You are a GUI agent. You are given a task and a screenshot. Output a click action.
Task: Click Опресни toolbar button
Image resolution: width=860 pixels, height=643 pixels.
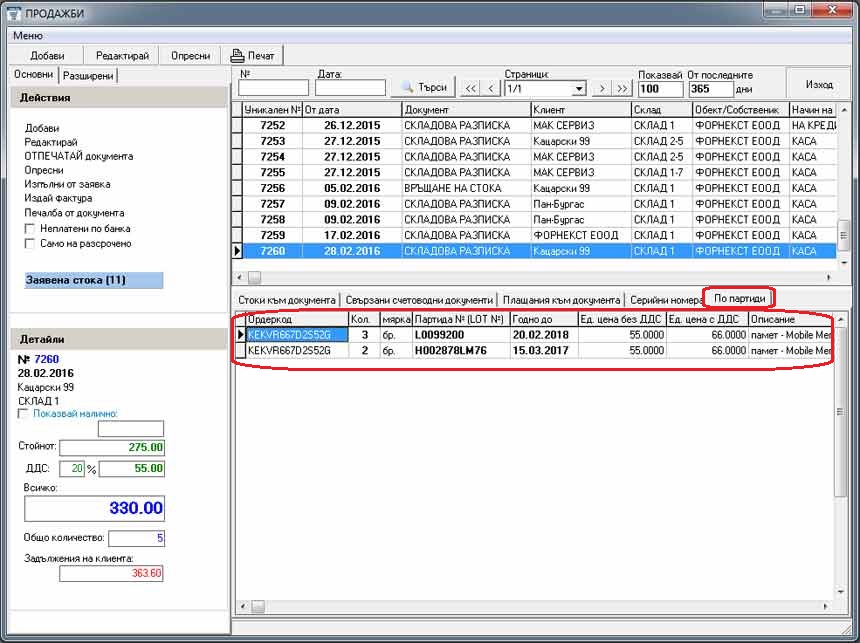pos(190,55)
